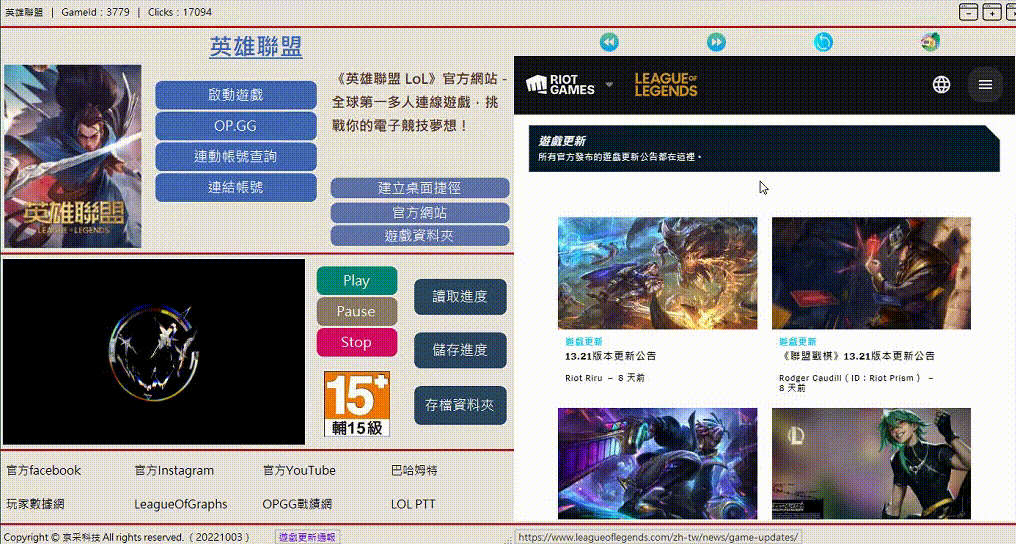The height and width of the screenshot is (544, 1016).
Task: Open 存檔資料夾 button
Action: coord(460,405)
